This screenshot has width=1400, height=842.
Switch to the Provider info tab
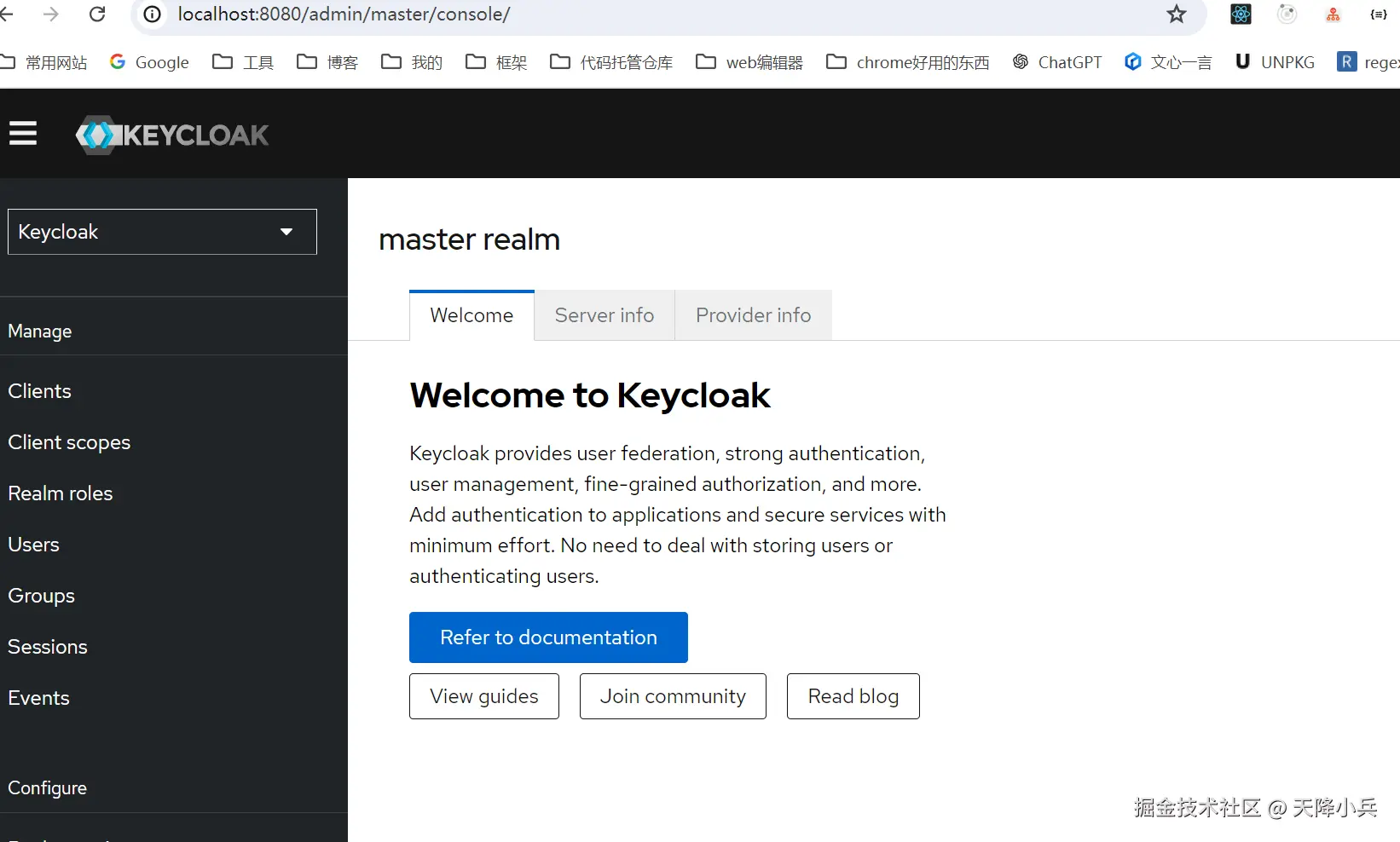point(753,315)
